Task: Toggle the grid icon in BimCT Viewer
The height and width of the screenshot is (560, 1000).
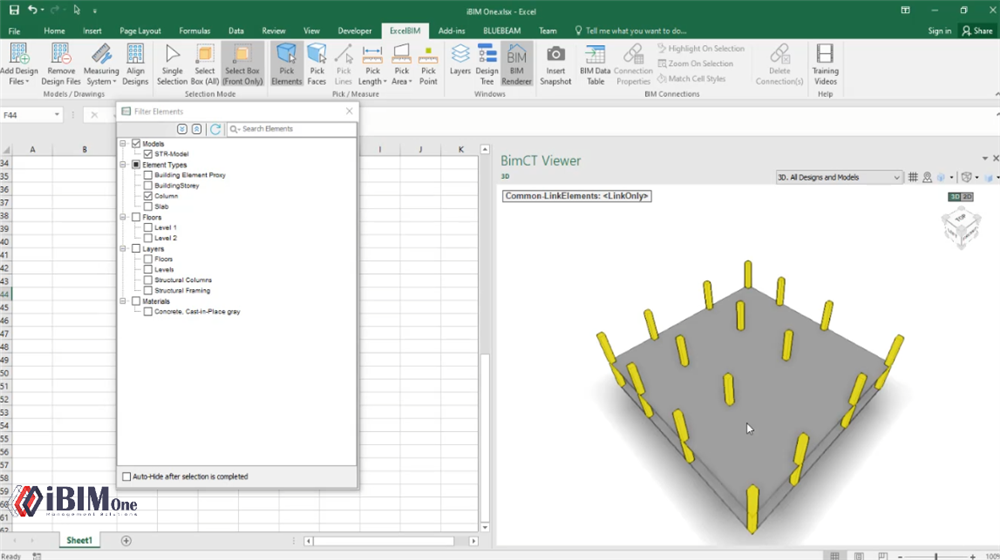Action: (x=913, y=177)
